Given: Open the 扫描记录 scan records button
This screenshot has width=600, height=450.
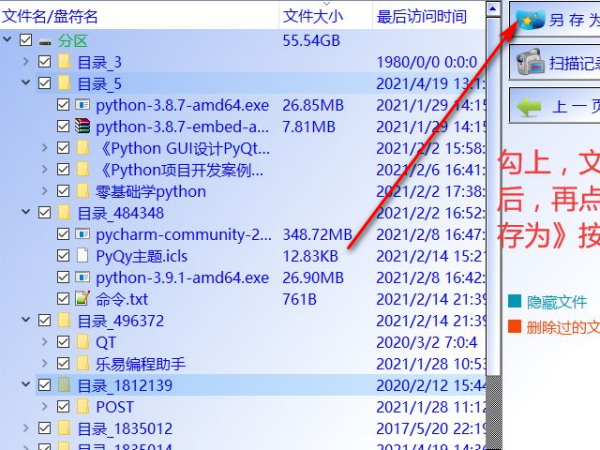Looking at the screenshot, I should tap(556, 62).
